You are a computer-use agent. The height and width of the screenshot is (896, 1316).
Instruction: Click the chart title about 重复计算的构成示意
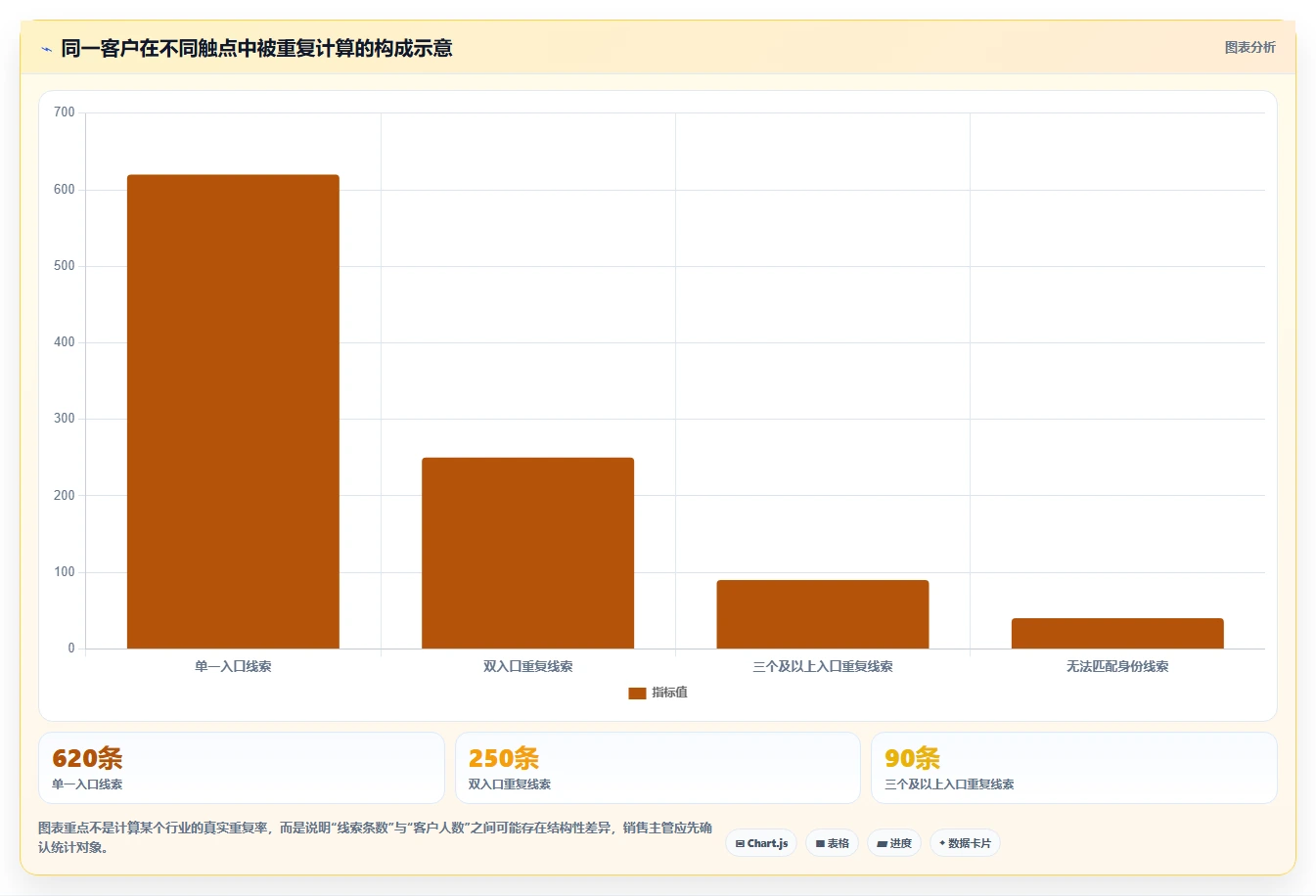pos(256,48)
